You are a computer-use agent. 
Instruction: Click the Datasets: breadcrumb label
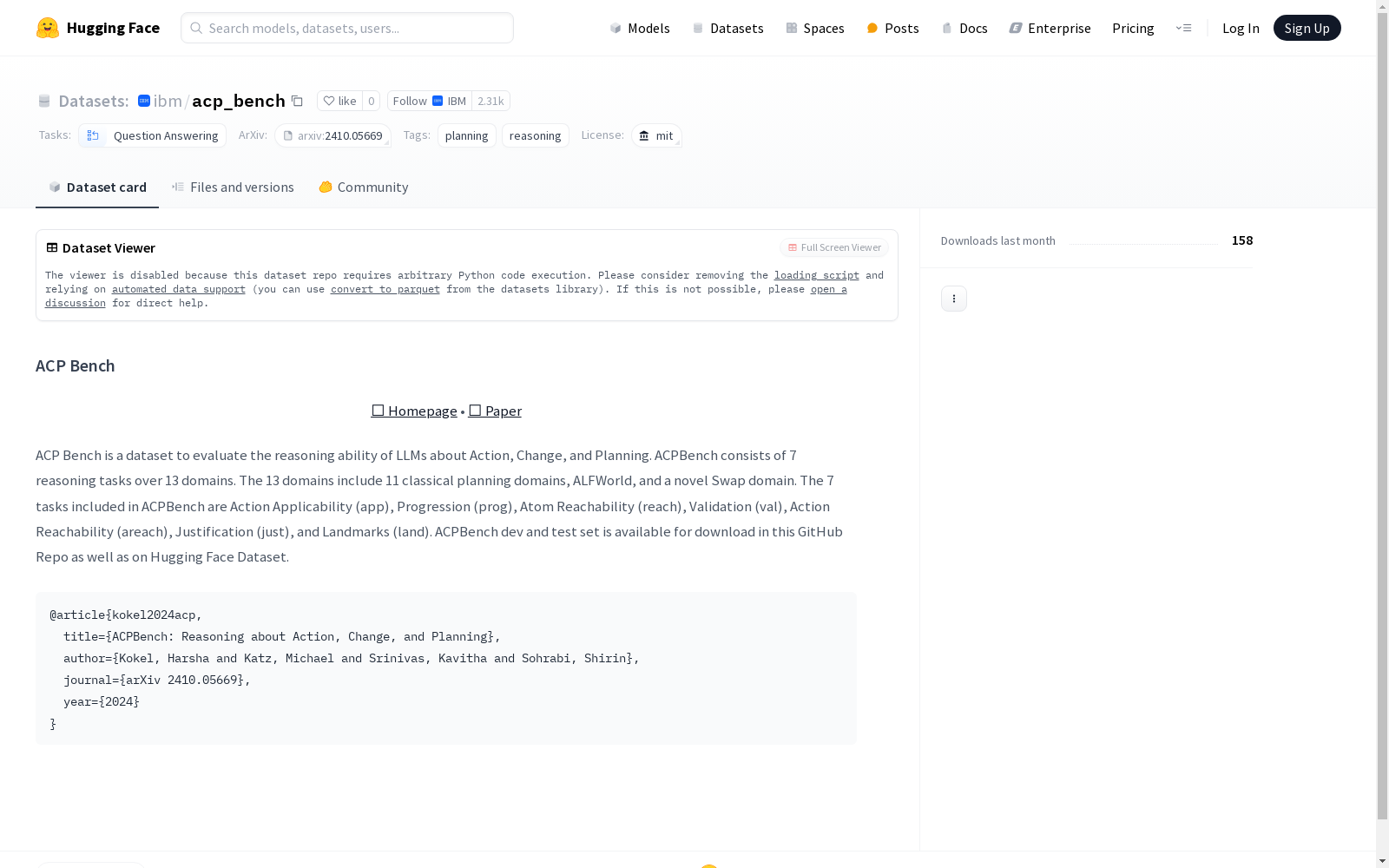click(94, 101)
